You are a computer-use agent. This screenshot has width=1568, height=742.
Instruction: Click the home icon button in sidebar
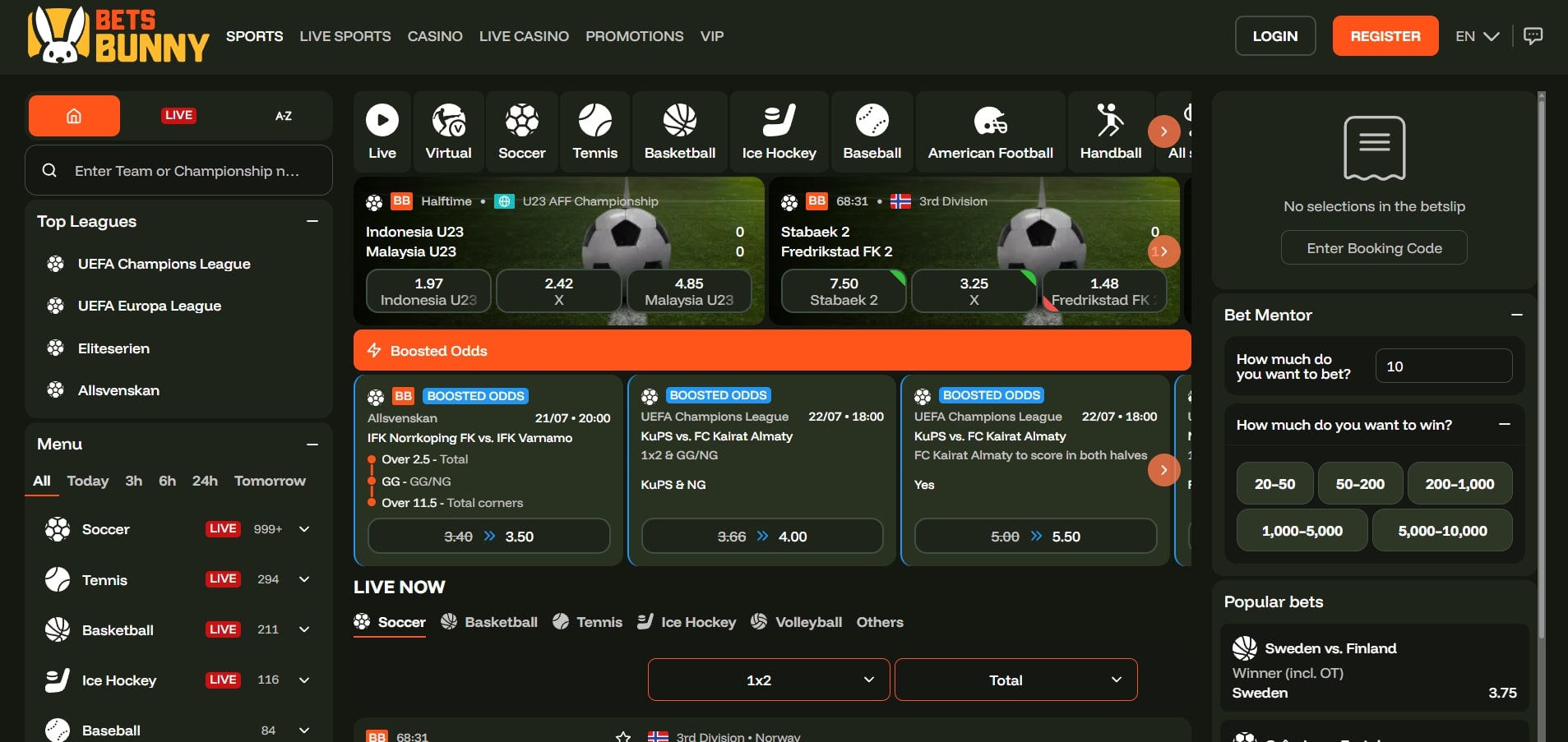coord(74,116)
